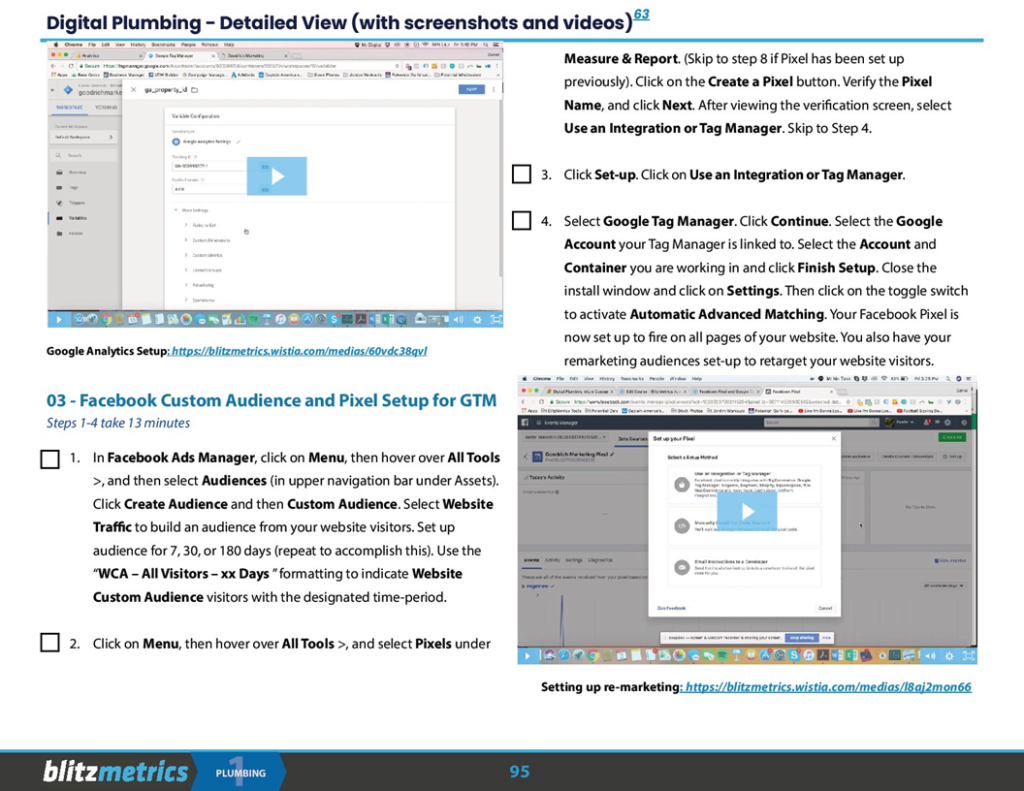Click the green Create Ad button
This screenshot has width=1024, height=791.
tap(952, 436)
